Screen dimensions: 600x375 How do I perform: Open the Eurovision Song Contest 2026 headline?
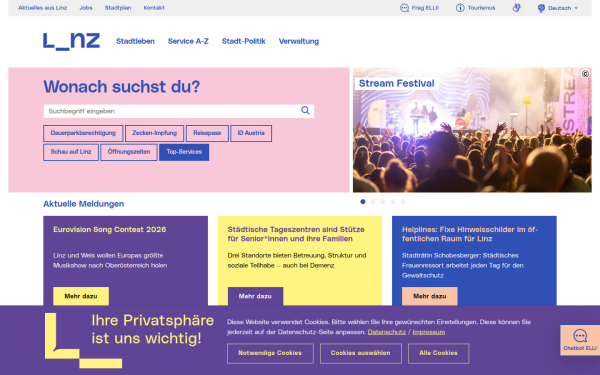click(109, 230)
